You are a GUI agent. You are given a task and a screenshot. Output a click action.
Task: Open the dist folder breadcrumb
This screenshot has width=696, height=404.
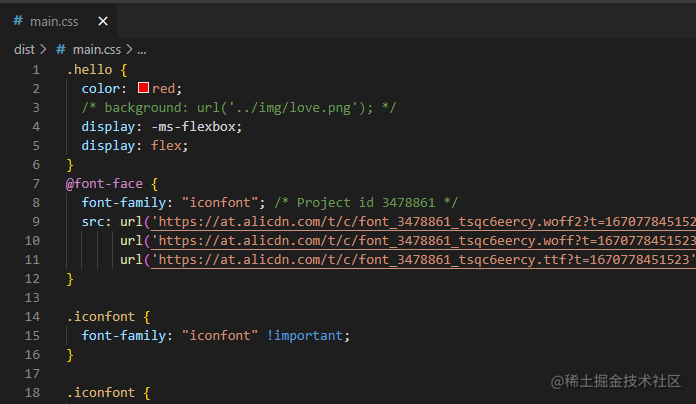click(24, 49)
